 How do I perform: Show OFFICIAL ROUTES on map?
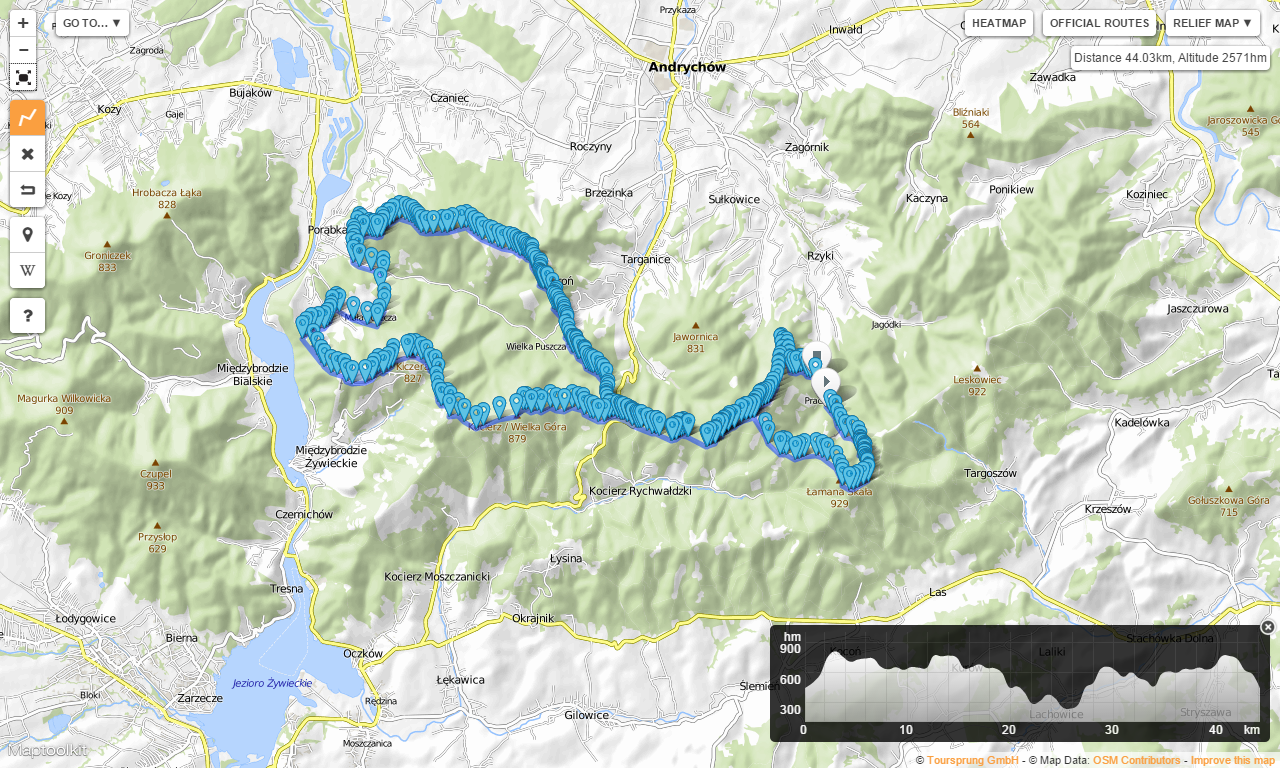1099,23
